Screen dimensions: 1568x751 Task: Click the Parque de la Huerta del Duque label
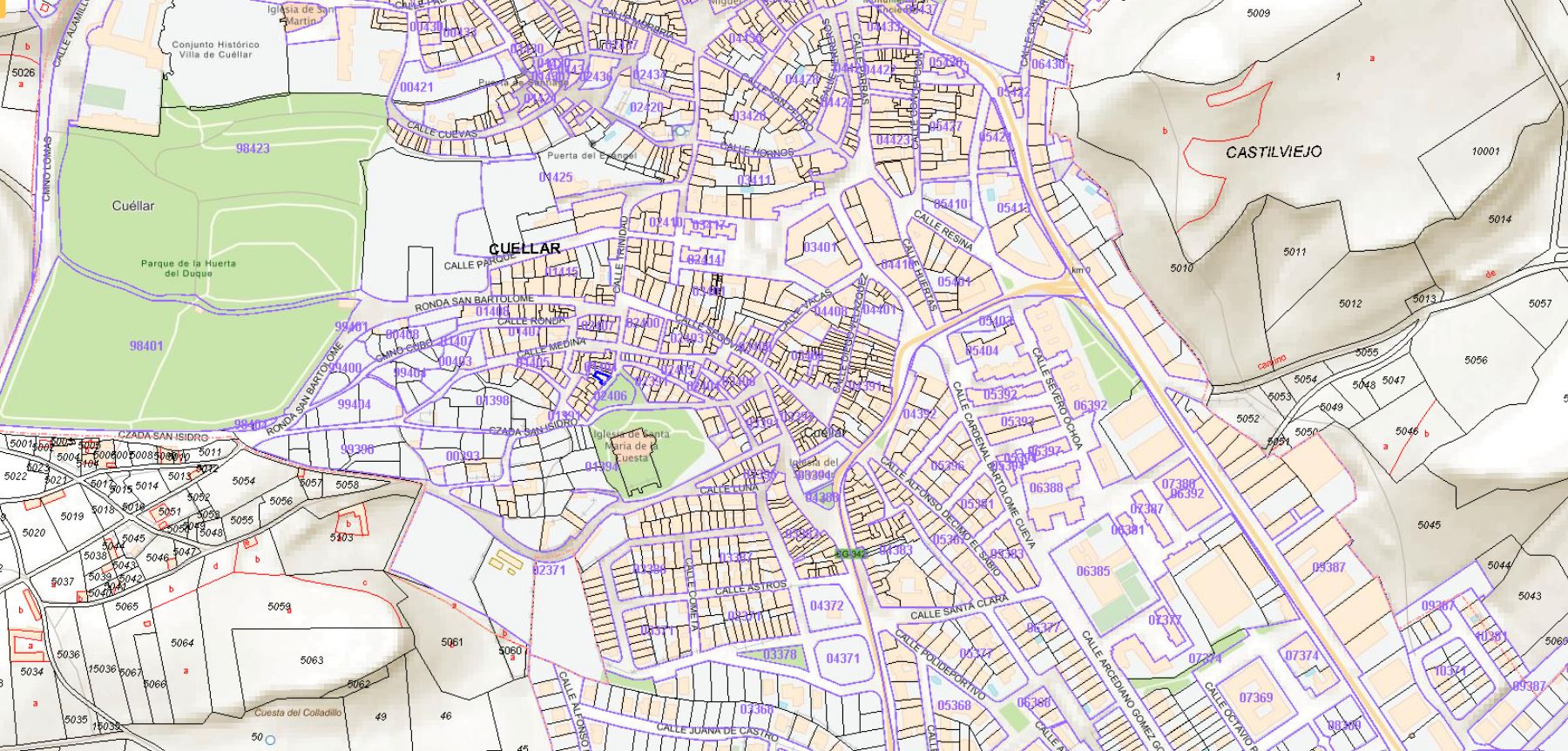pyautogui.click(x=188, y=268)
